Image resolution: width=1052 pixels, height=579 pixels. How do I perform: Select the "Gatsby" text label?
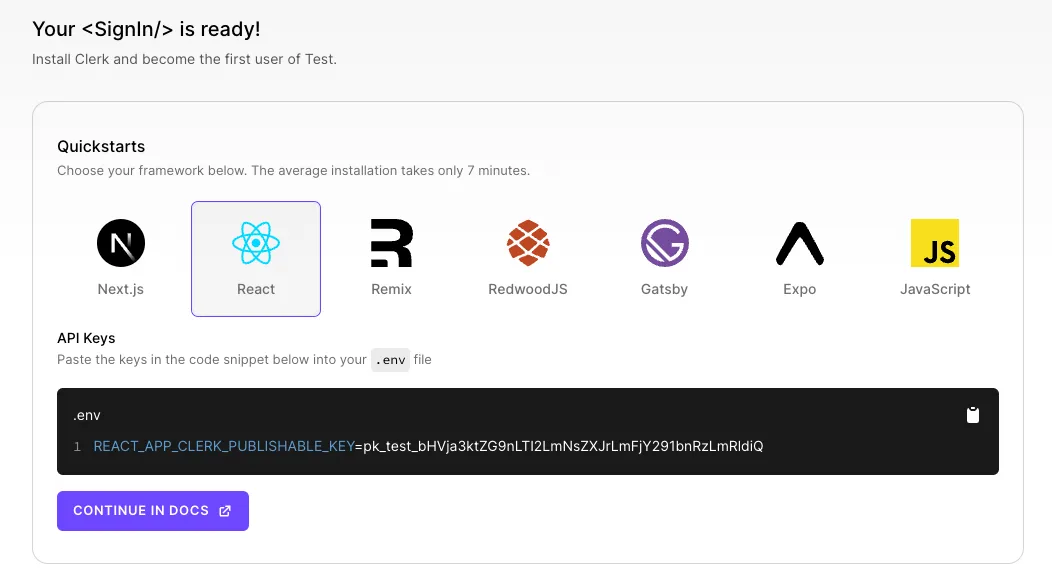pyautogui.click(x=664, y=289)
